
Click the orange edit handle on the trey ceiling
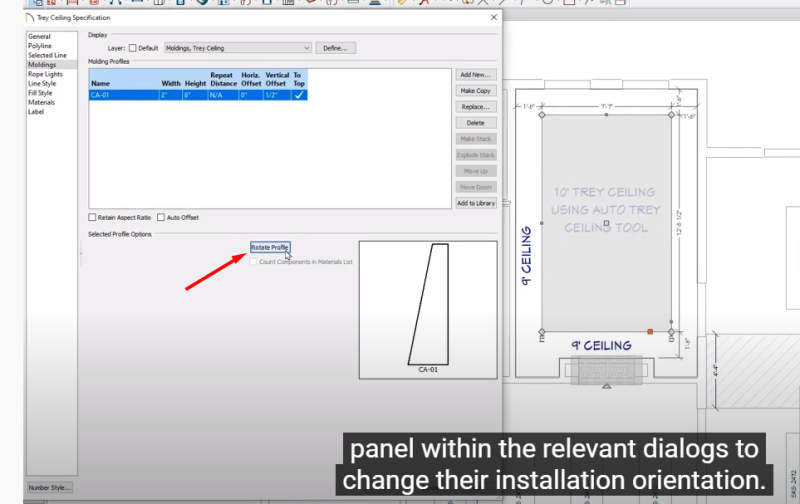tap(650, 331)
